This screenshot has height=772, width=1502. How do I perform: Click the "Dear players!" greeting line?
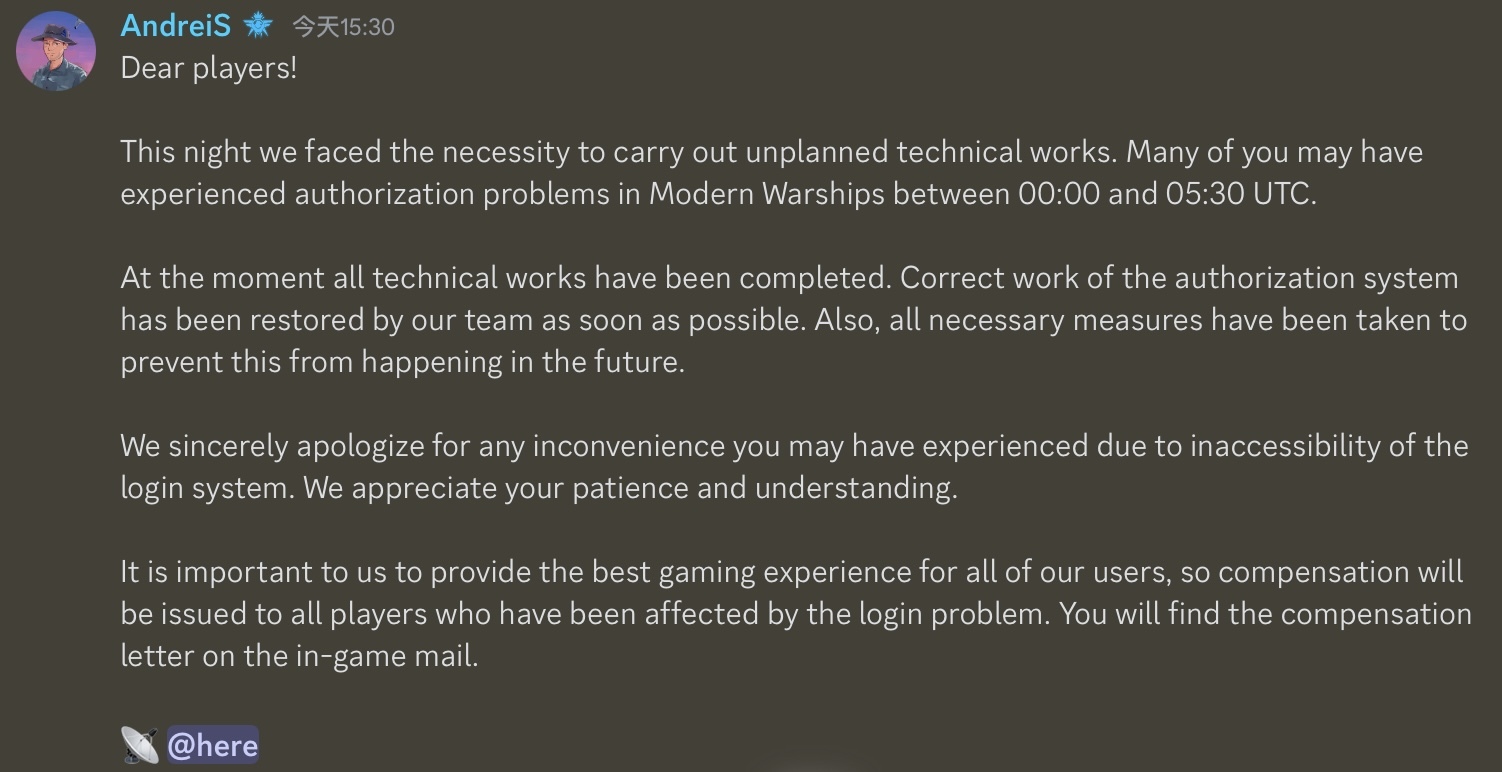(x=209, y=69)
